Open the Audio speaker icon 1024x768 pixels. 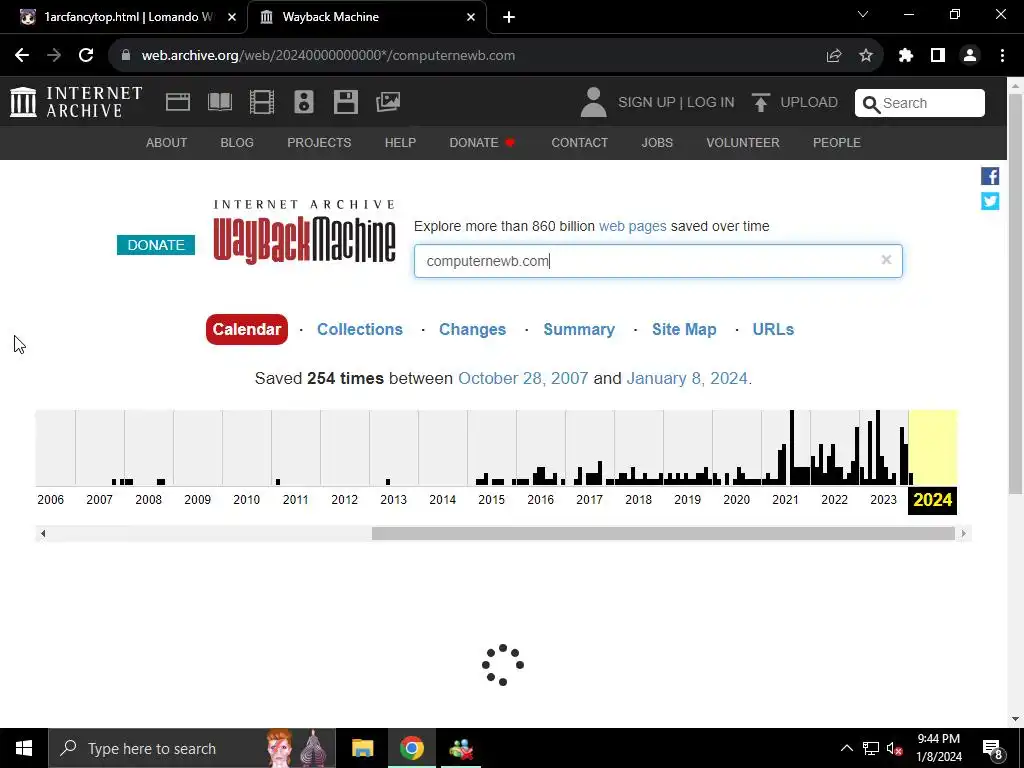click(304, 102)
